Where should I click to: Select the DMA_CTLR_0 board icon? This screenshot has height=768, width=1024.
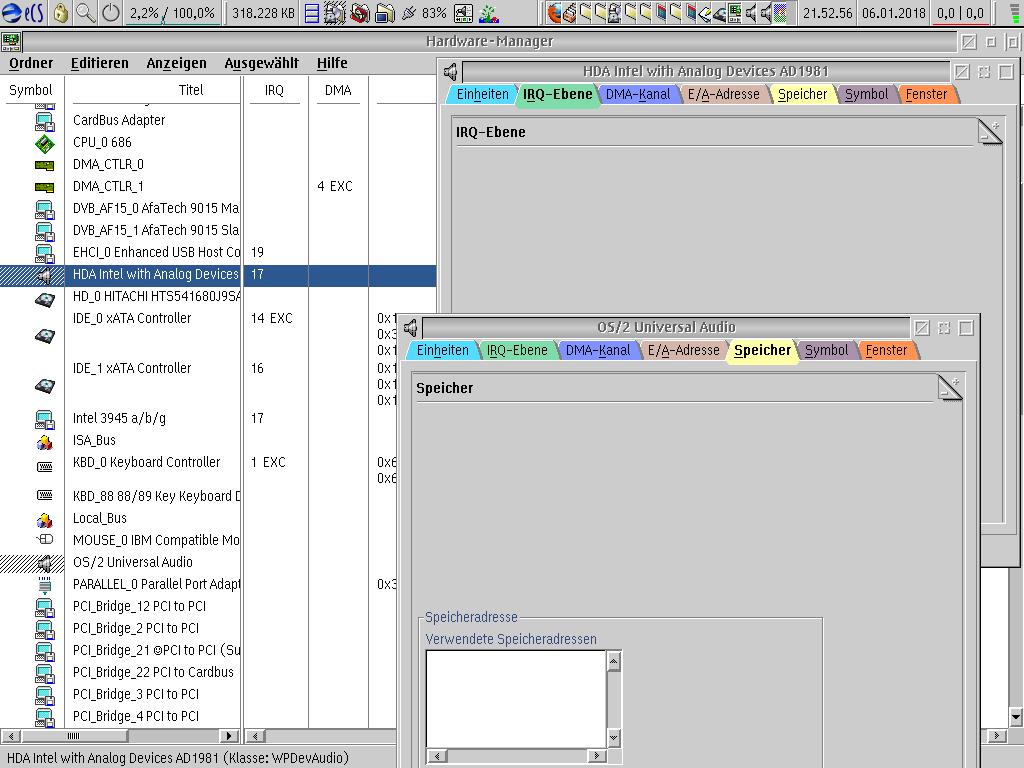coord(44,165)
